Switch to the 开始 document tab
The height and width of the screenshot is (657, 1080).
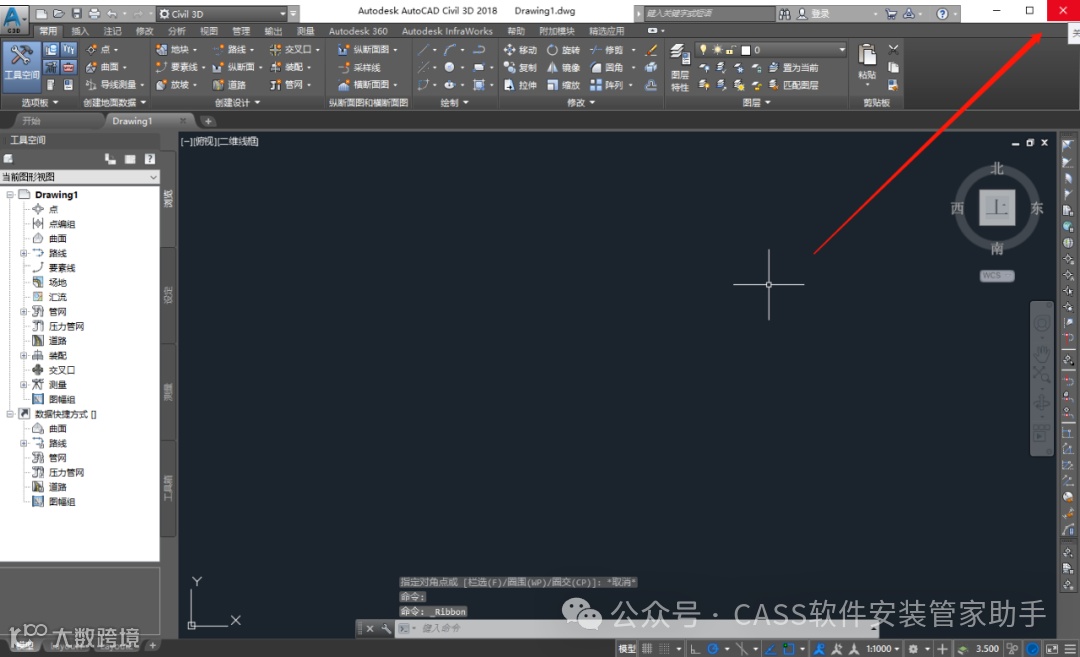click(32, 121)
